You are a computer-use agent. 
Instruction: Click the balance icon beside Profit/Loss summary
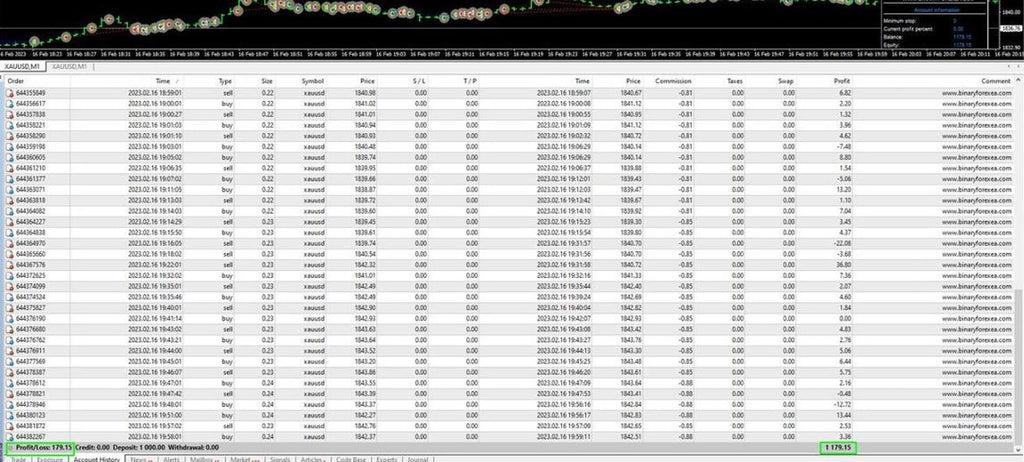pyautogui.click(x=9, y=447)
